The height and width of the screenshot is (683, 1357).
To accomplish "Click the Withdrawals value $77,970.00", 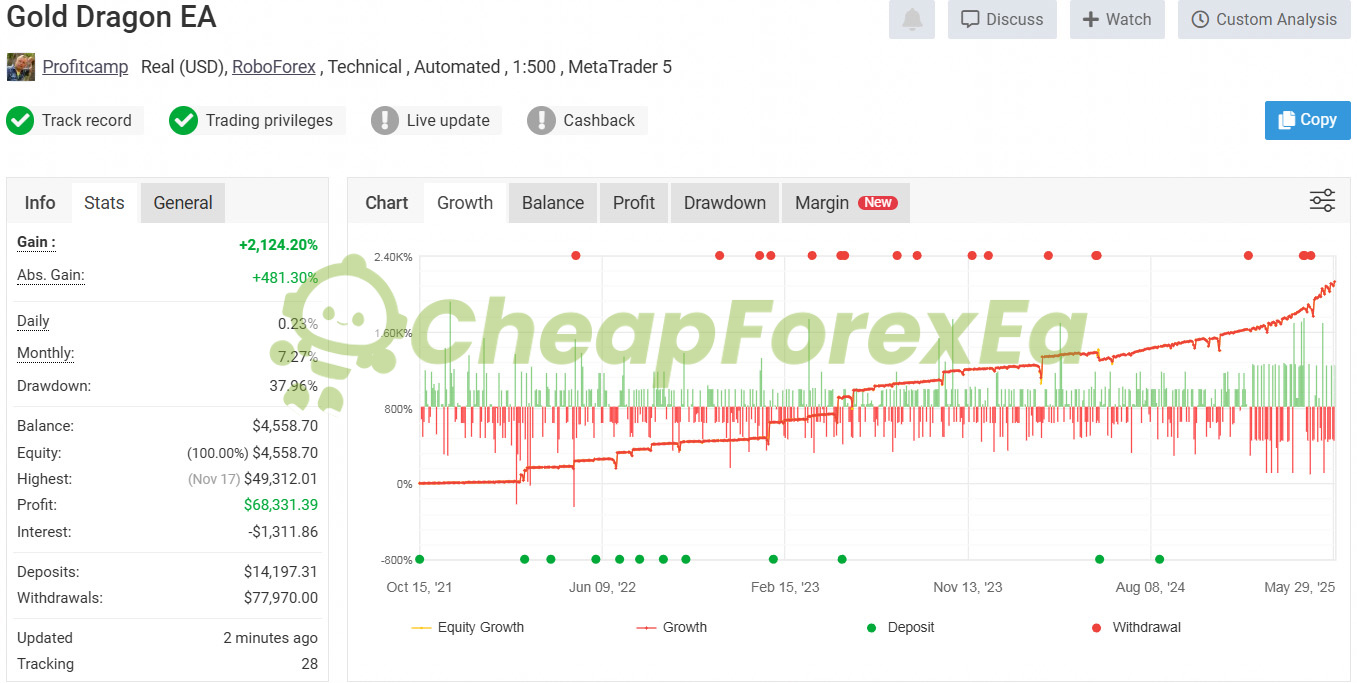I will click(x=281, y=598).
